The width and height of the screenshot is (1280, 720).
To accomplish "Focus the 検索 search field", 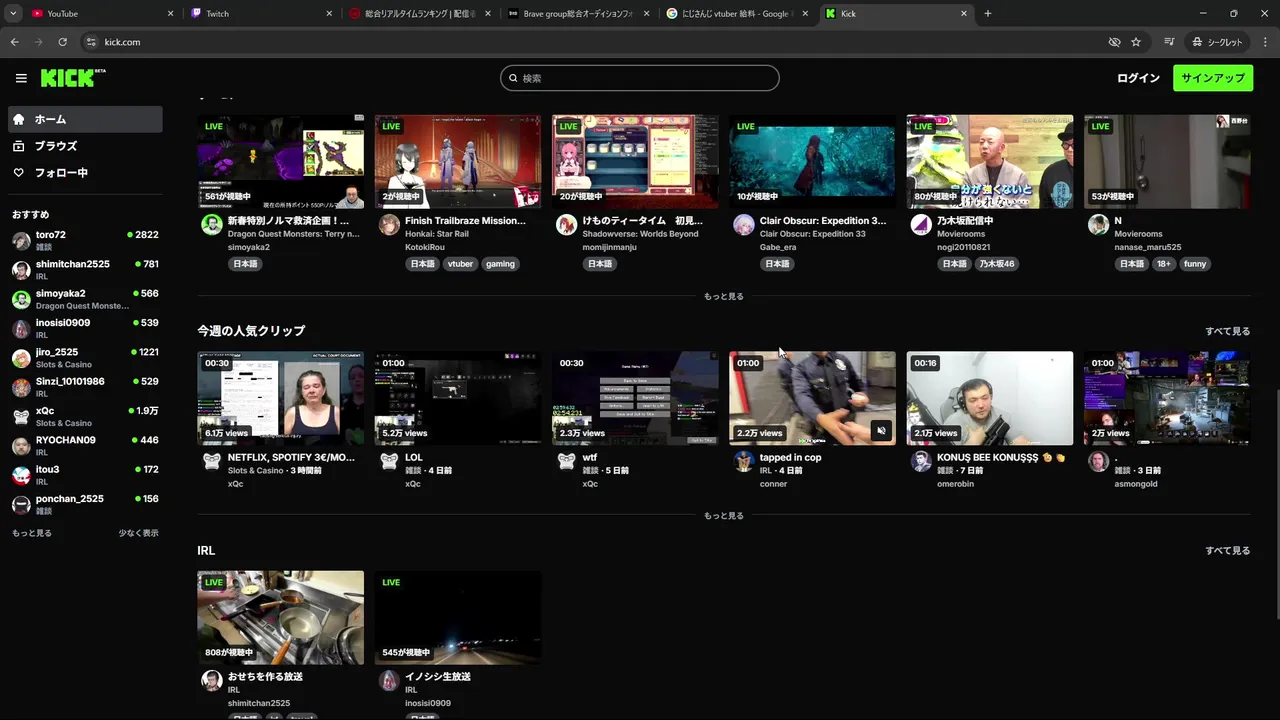I will tap(640, 78).
